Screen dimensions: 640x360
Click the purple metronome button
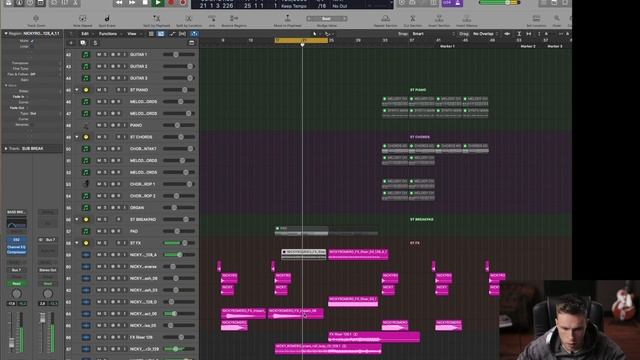(x=457, y=3)
